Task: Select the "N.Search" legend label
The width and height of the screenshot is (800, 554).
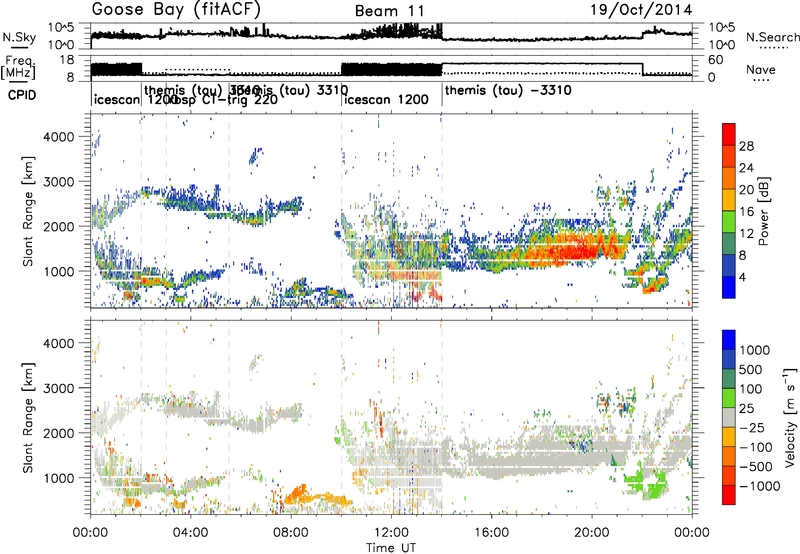Action: [772, 37]
